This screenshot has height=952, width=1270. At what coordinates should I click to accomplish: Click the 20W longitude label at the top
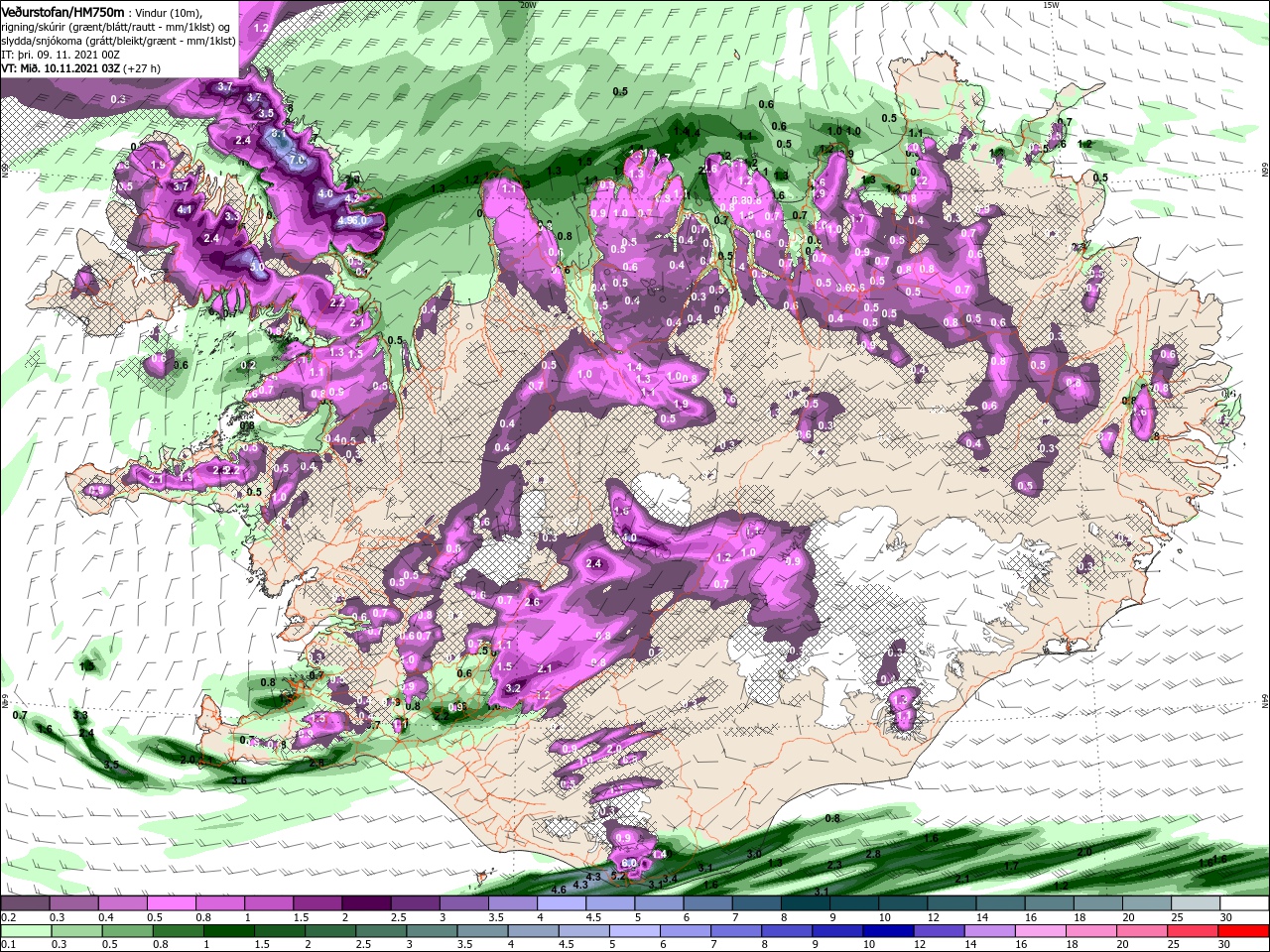[528, 5]
